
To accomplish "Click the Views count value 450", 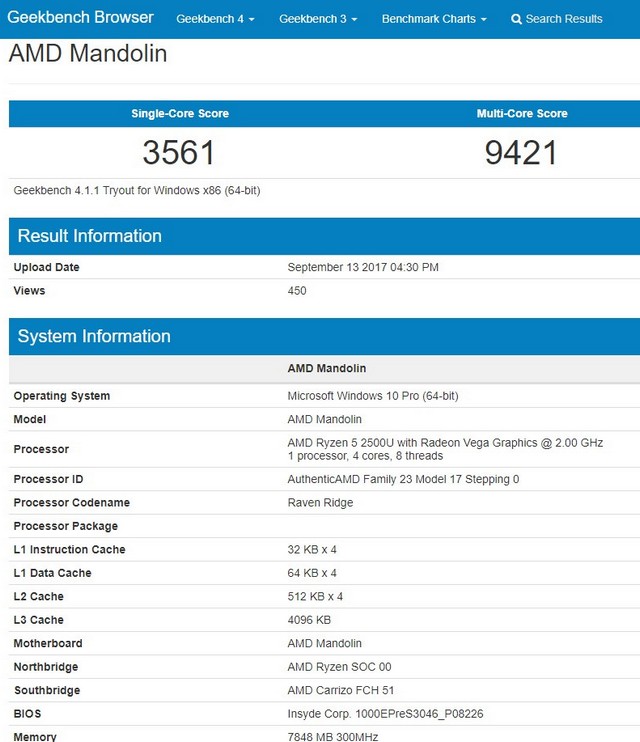I will [297, 291].
